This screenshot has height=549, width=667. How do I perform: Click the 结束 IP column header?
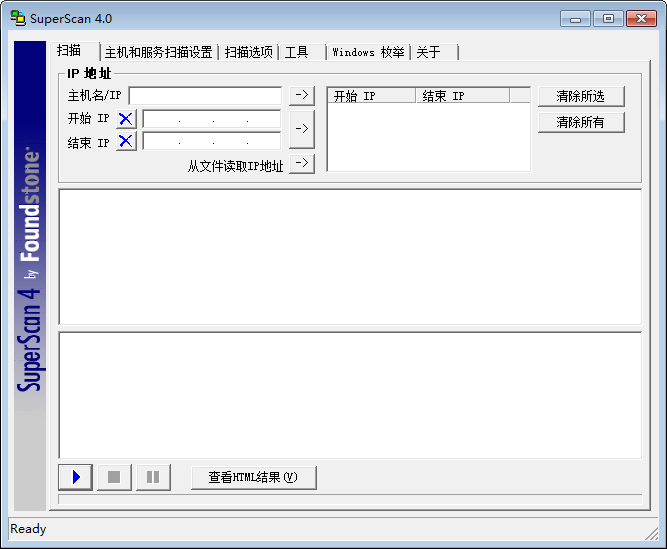pos(462,96)
